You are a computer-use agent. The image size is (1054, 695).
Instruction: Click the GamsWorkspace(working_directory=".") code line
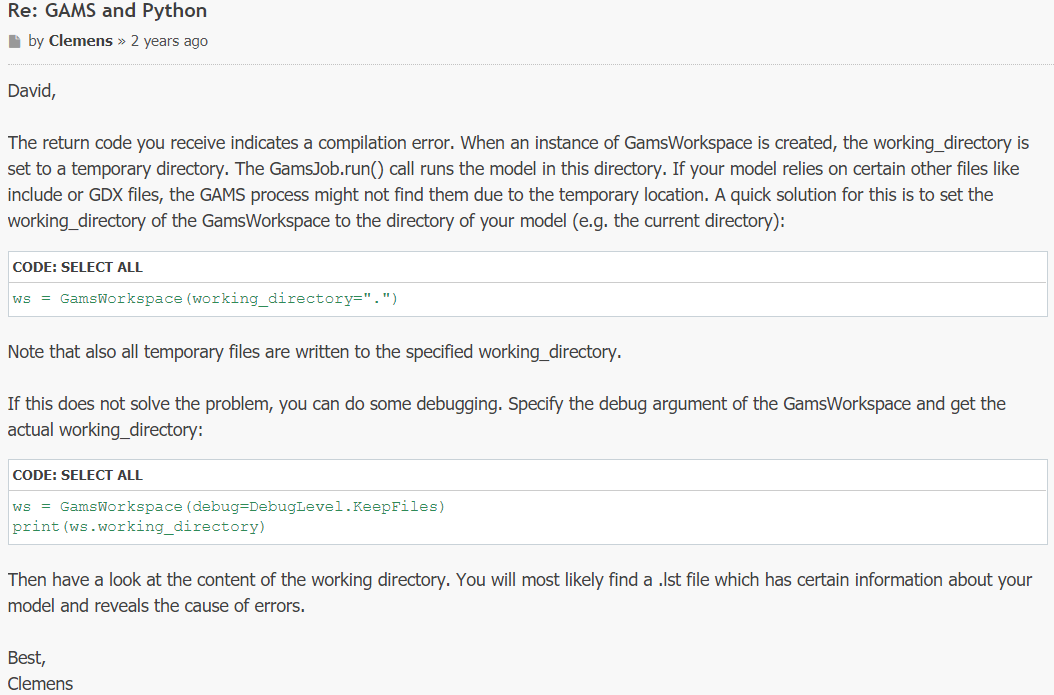tap(205, 298)
